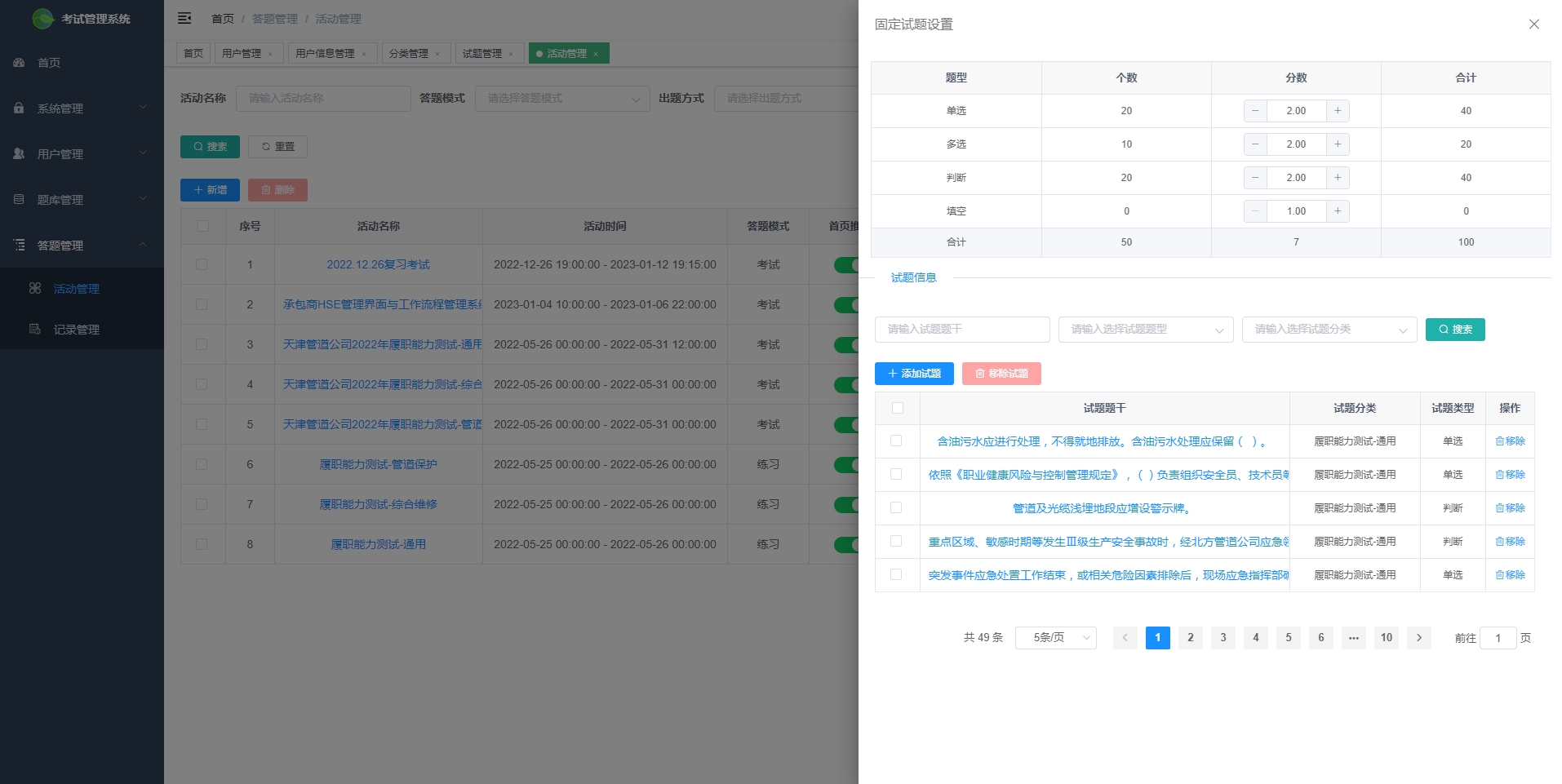Collapse the 答题管理 menu chevron
The width and height of the screenshot is (1562, 784).
(x=143, y=245)
